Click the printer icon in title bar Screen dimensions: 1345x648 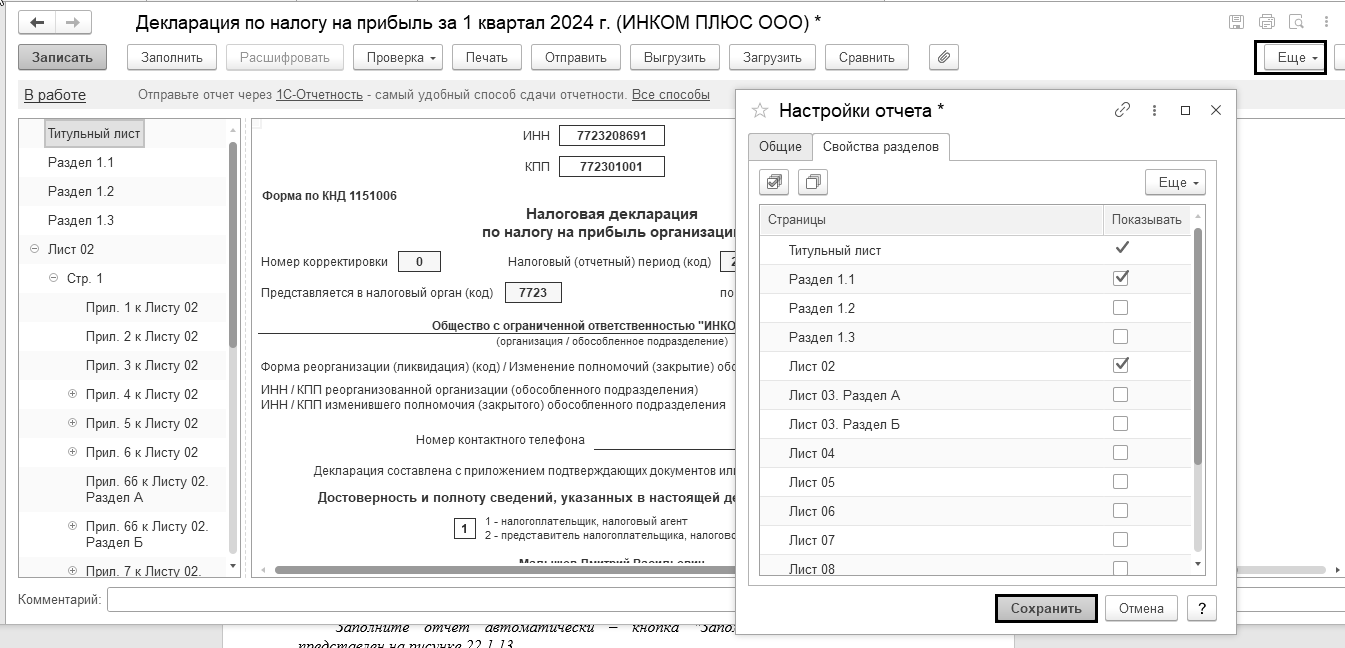point(1267,22)
